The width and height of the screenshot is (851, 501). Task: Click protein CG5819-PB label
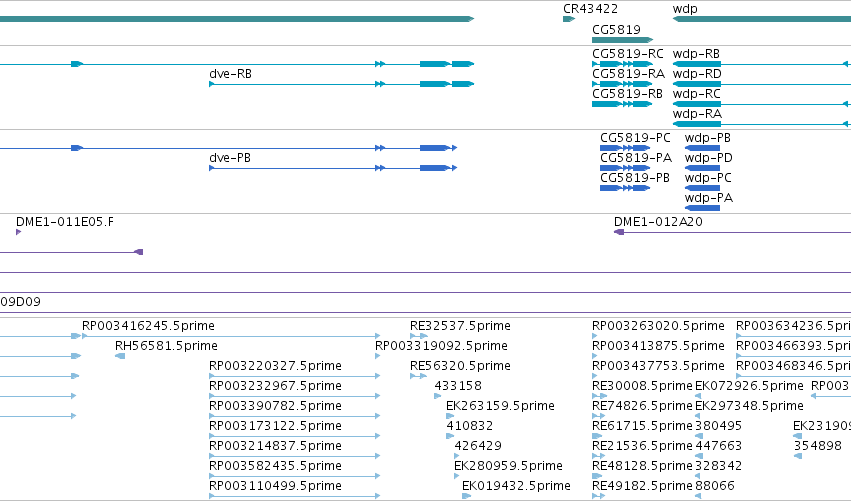tap(635, 178)
